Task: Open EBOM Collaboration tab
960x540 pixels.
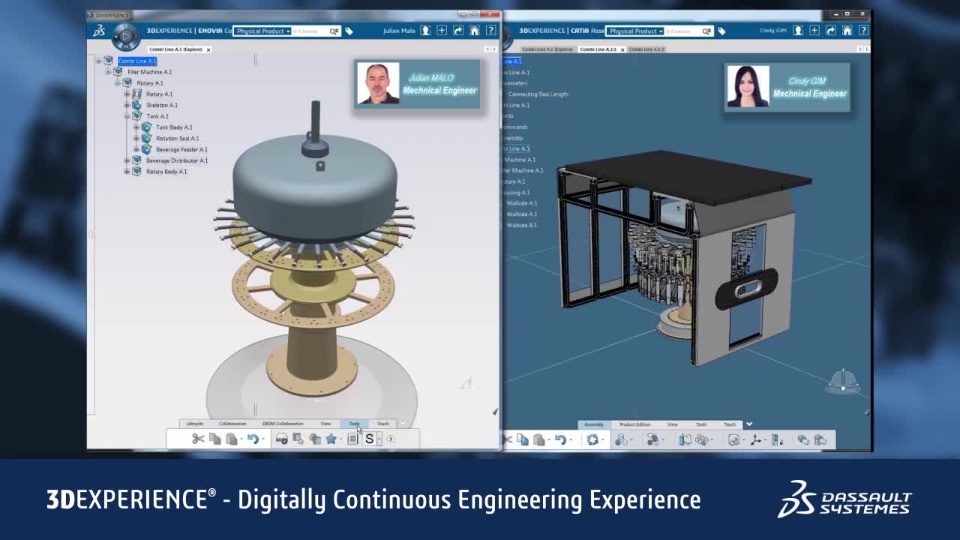Action: pos(283,424)
